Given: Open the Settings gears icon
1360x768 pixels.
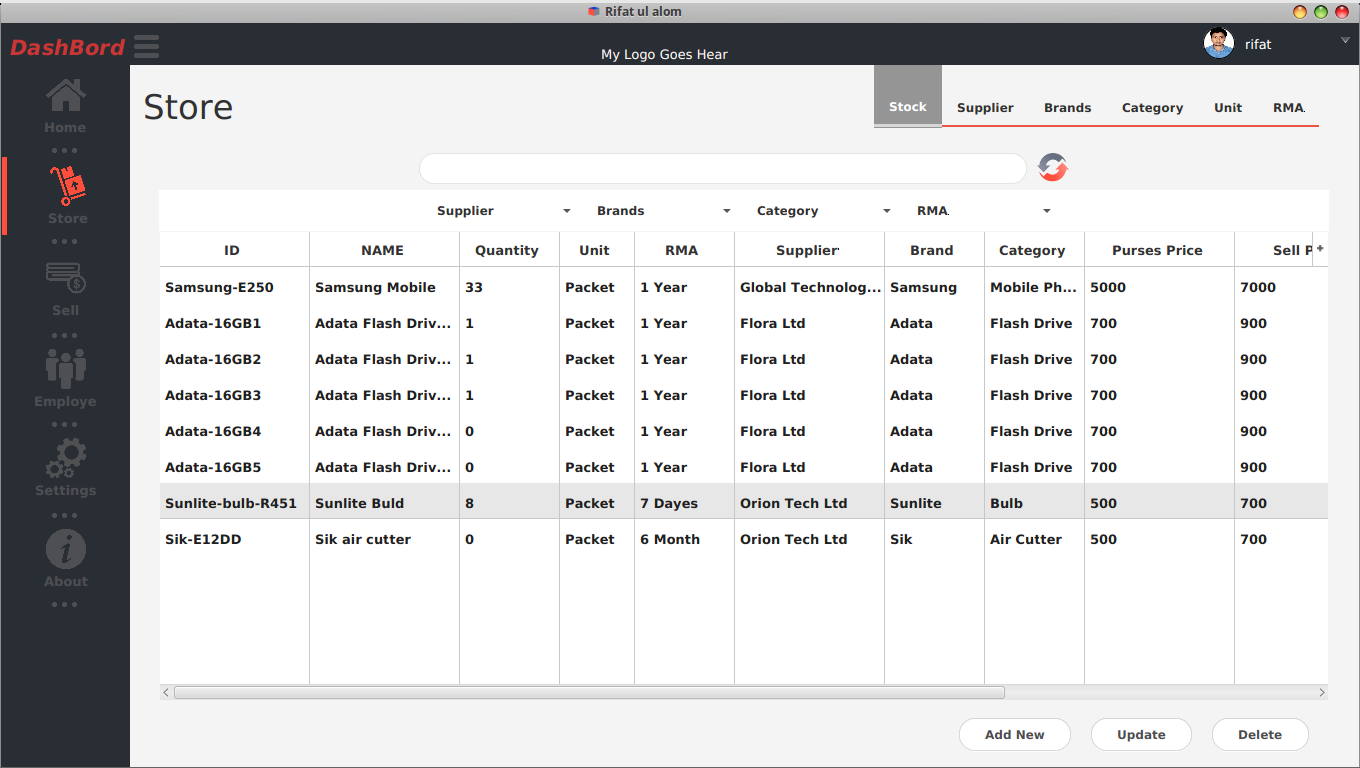Looking at the screenshot, I should click(x=66, y=458).
